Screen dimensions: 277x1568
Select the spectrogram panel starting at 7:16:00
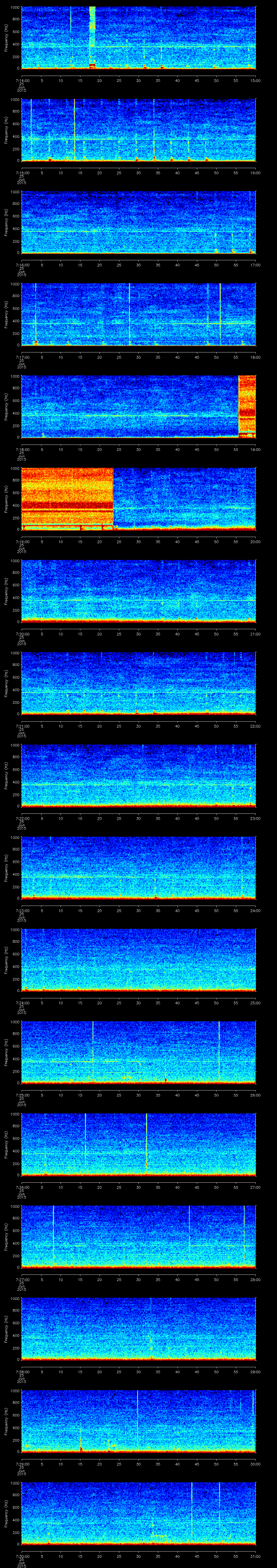[138, 222]
